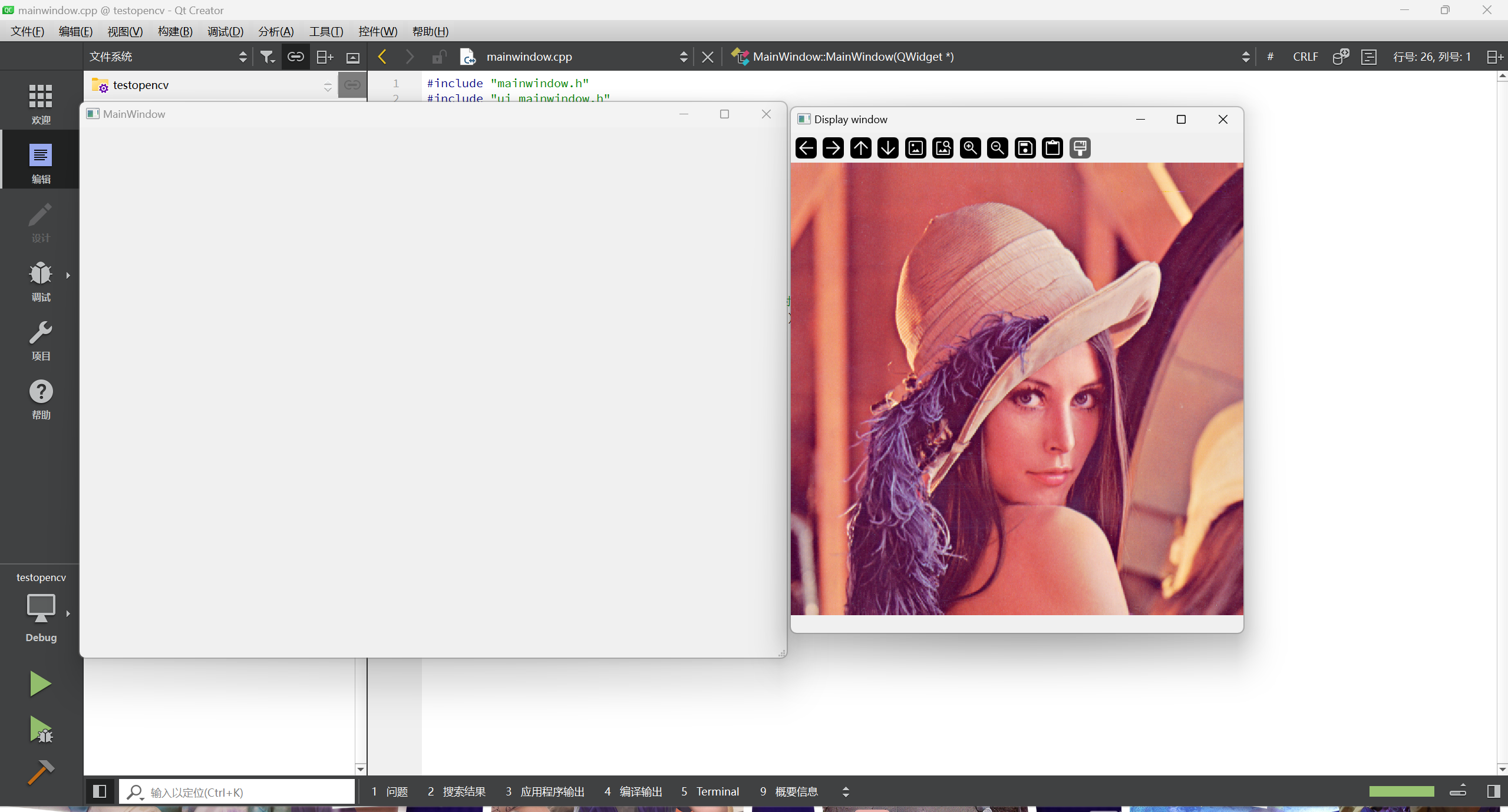Screen dimensions: 1508x812
Task: Save the displayed image to disk
Action: [x=1024, y=148]
